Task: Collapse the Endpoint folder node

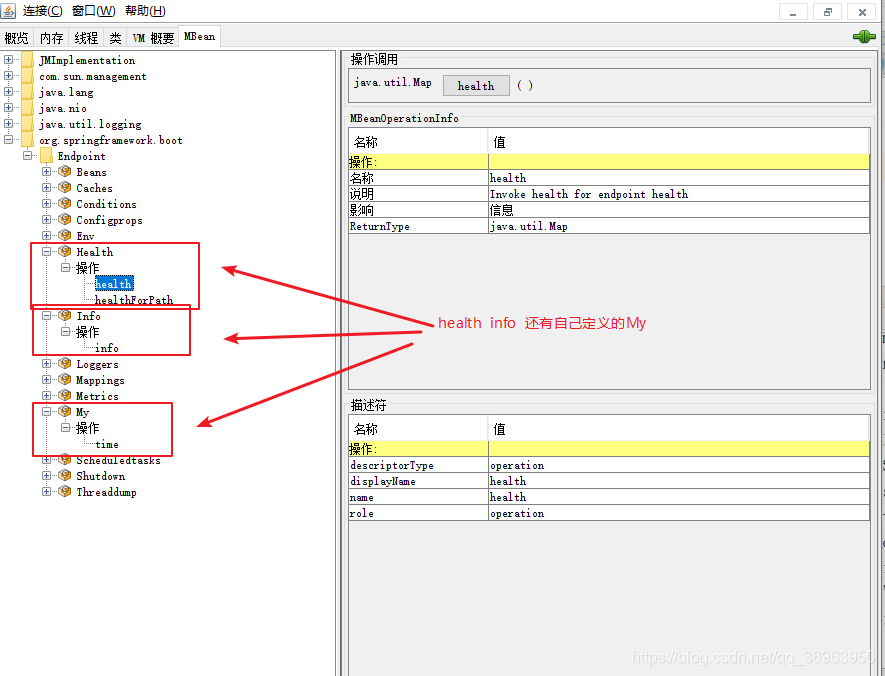Action: (28, 155)
